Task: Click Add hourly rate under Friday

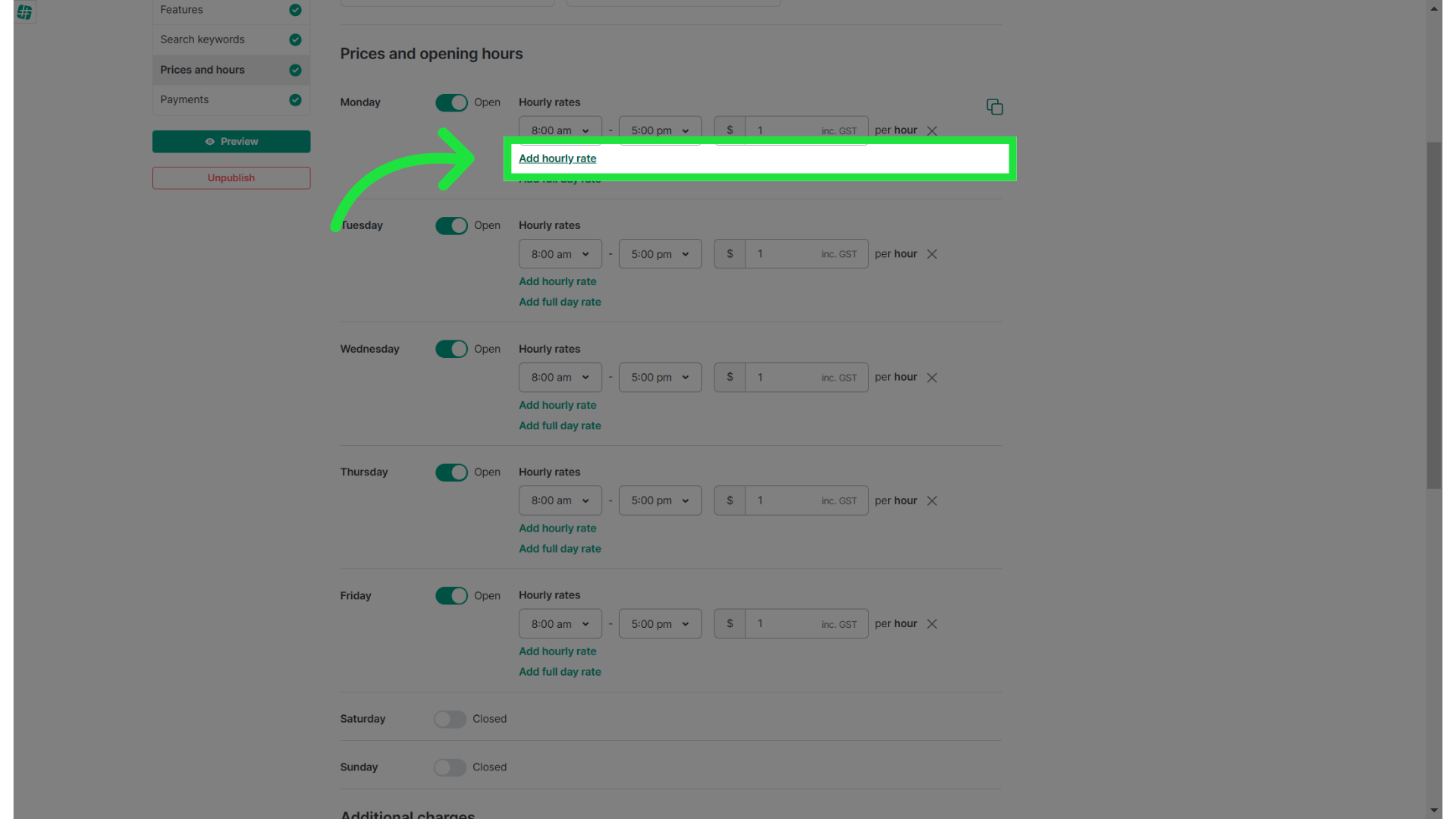Action: (x=557, y=651)
